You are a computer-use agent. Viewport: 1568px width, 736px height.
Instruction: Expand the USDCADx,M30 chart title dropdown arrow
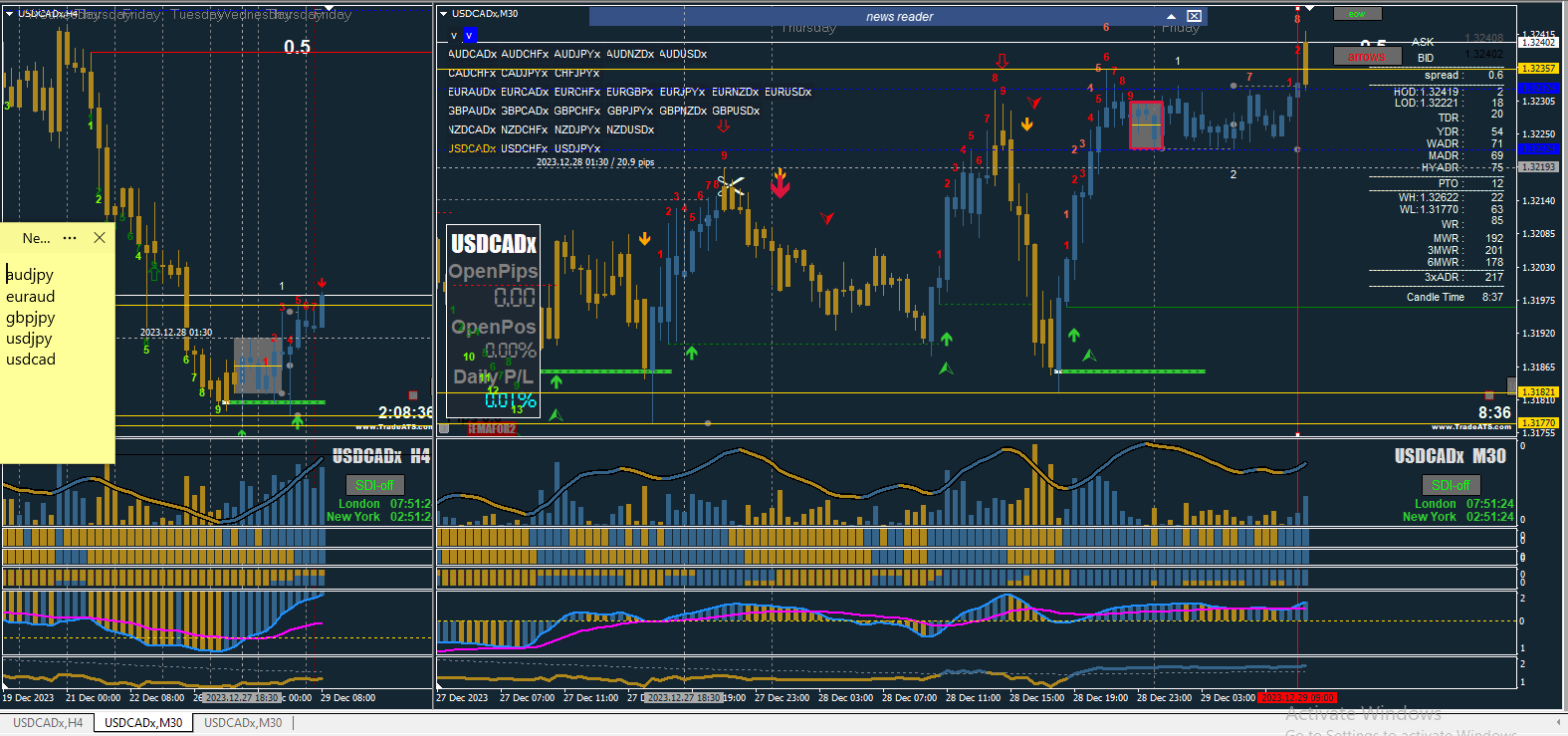pyautogui.click(x=443, y=14)
